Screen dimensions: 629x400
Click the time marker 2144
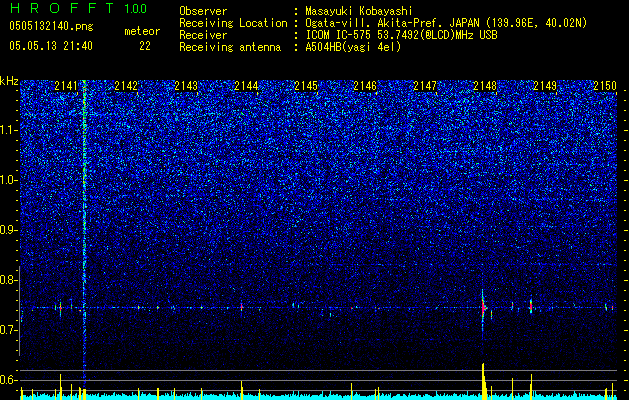pos(246,86)
